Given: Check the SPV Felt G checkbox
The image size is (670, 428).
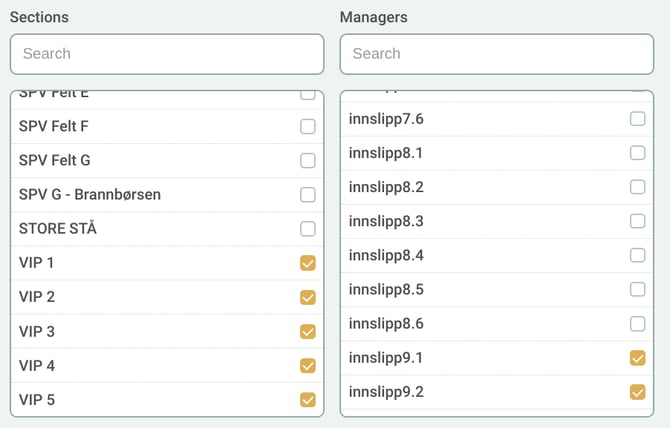Looking at the screenshot, I should (x=308, y=161).
